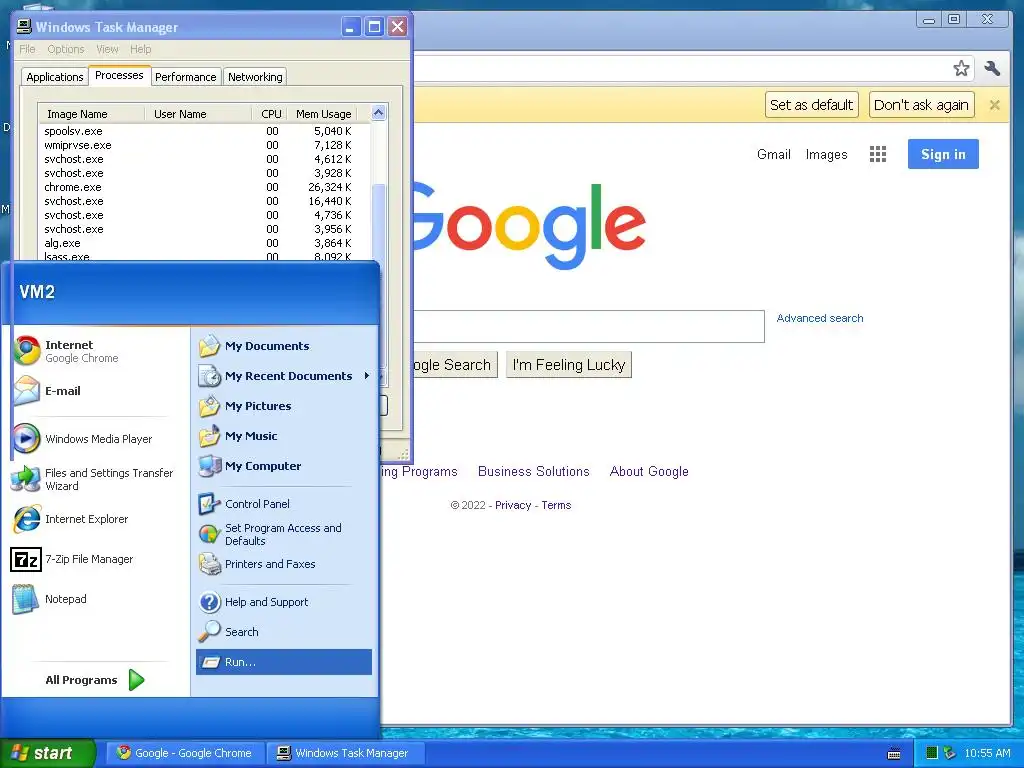Open Notepad from Start menu
The image size is (1024, 768).
click(65, 599)
